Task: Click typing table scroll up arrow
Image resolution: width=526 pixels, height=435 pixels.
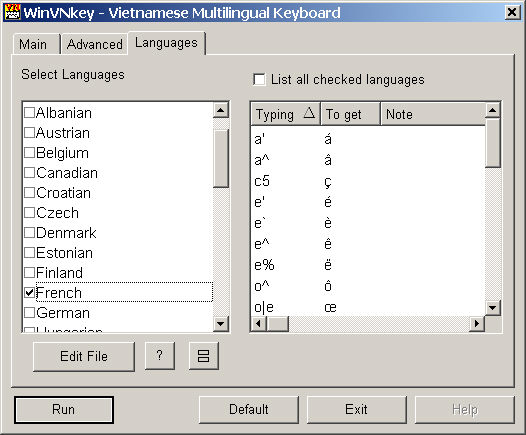Action: [492, 110]
